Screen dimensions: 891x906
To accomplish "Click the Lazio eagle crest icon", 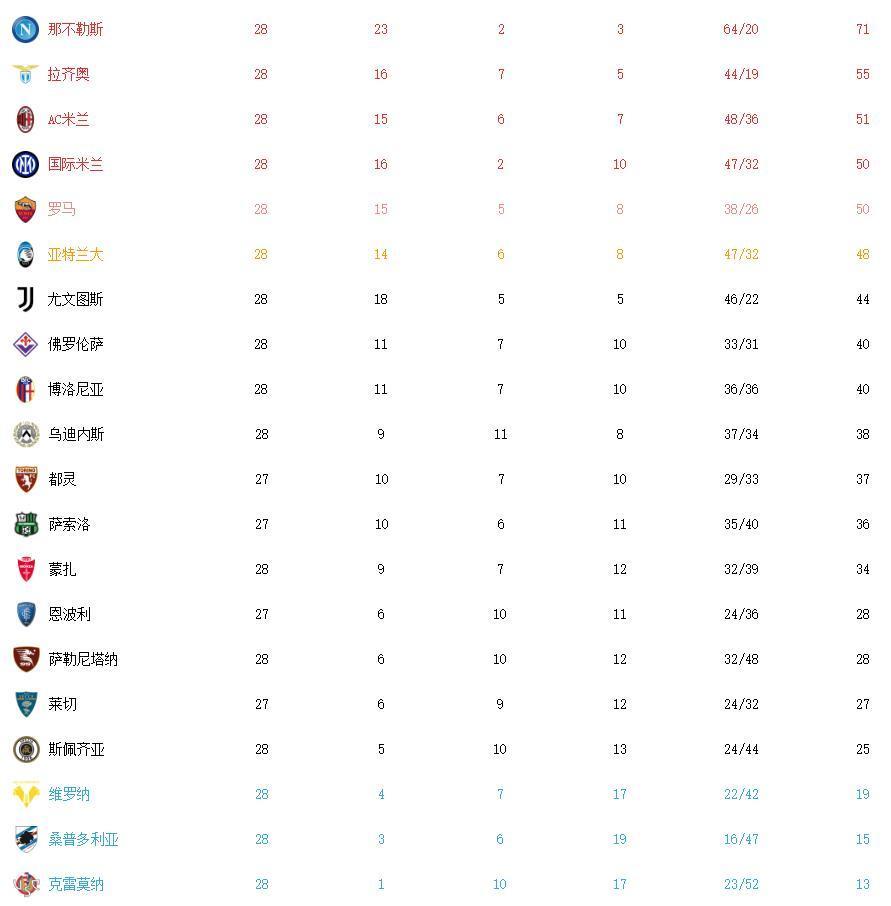I will pos(25,74).
